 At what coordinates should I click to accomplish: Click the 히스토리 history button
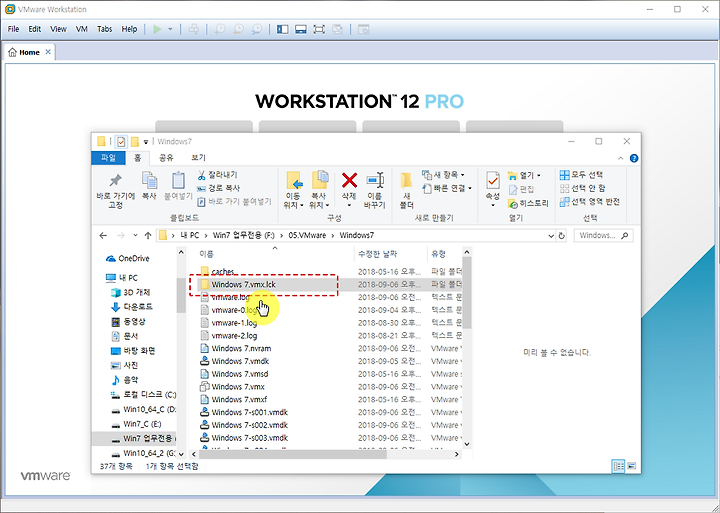coord(529,203)
